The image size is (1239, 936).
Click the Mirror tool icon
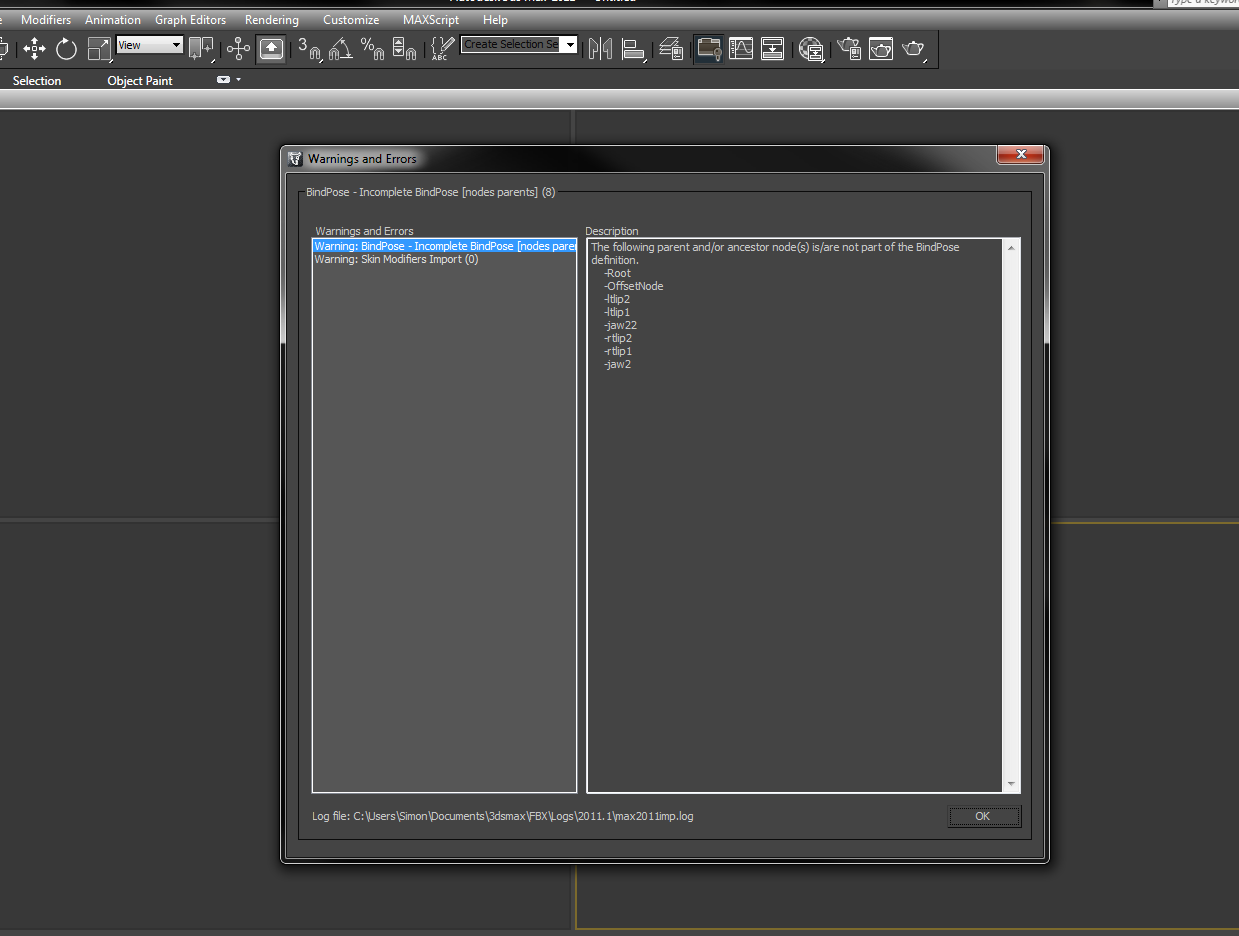point(600,48)
